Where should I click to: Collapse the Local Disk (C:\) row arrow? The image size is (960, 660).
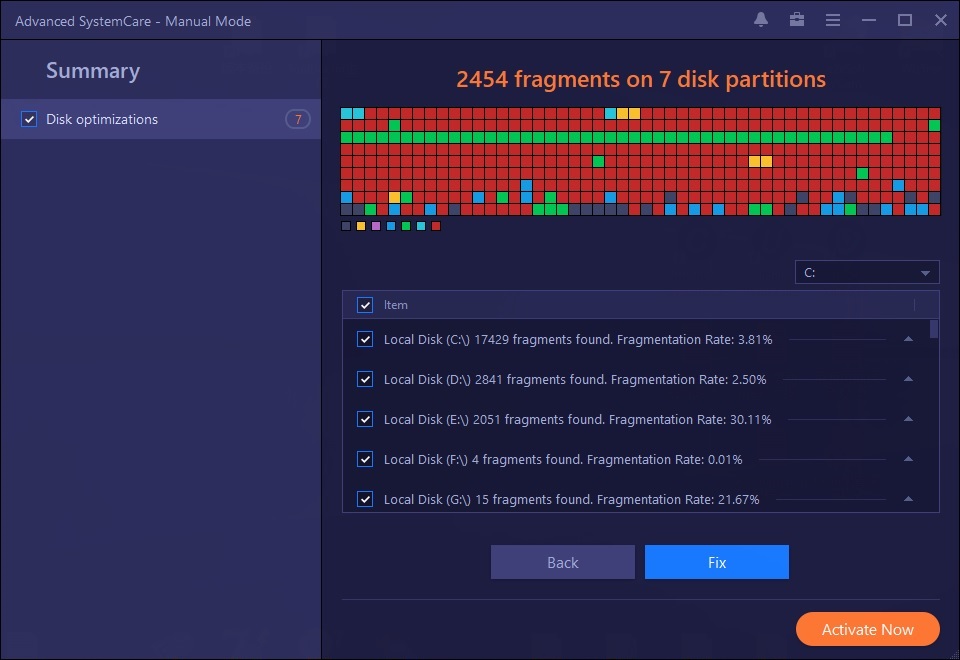(909, 339)
